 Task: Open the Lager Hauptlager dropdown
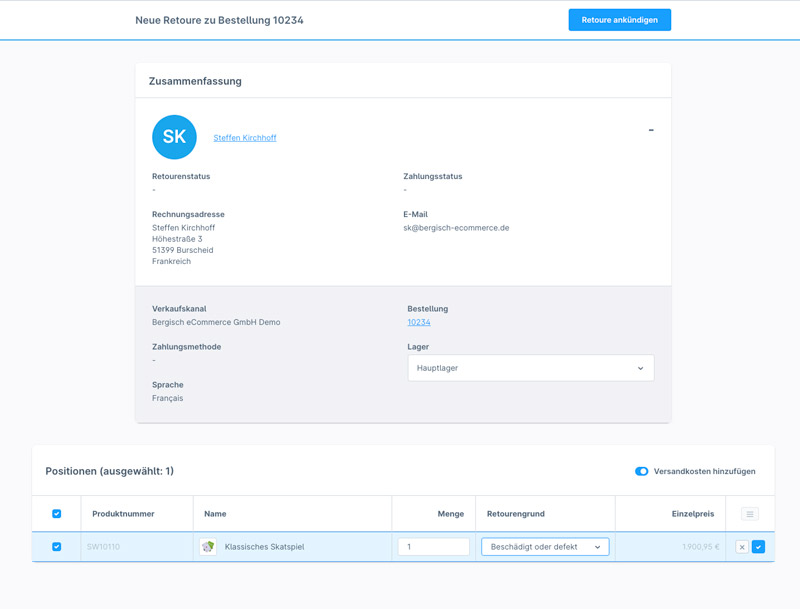coord(530,368)
